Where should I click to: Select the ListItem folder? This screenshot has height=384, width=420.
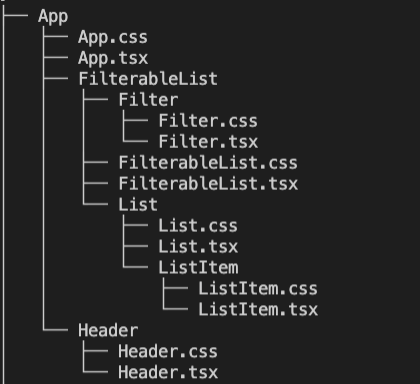pos(198,268)
